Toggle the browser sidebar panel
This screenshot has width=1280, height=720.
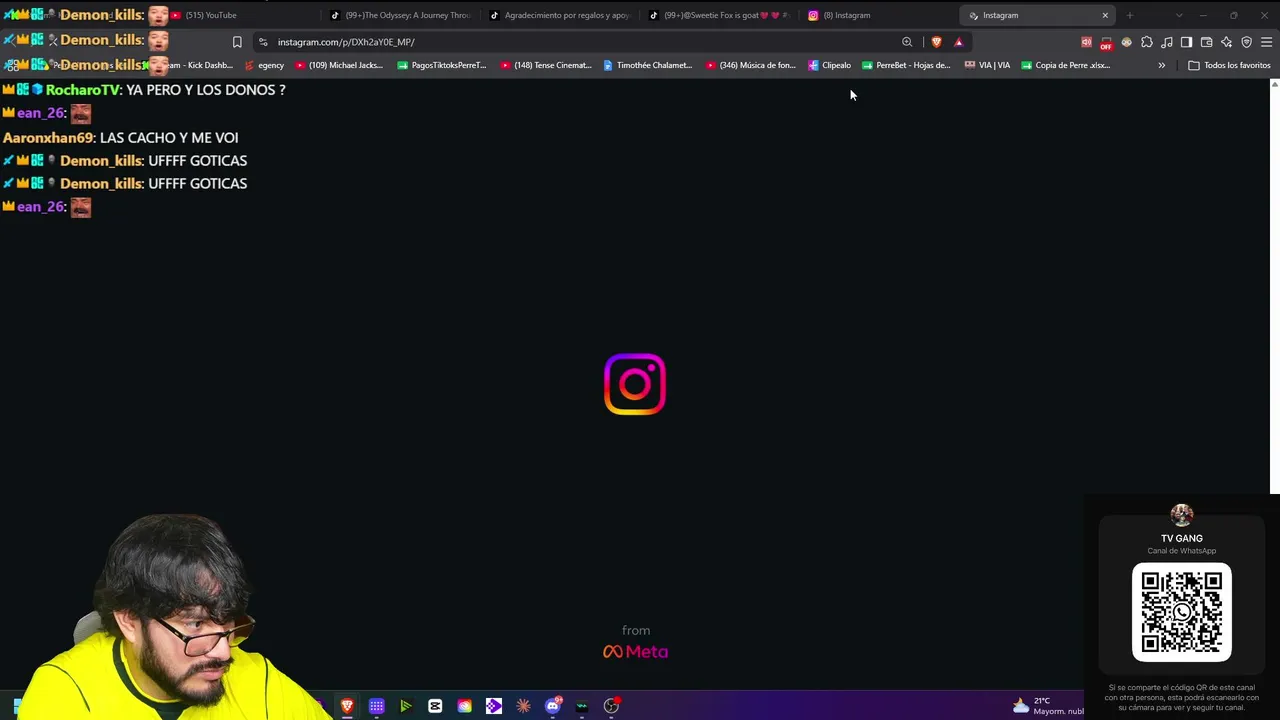point(1186,42)
